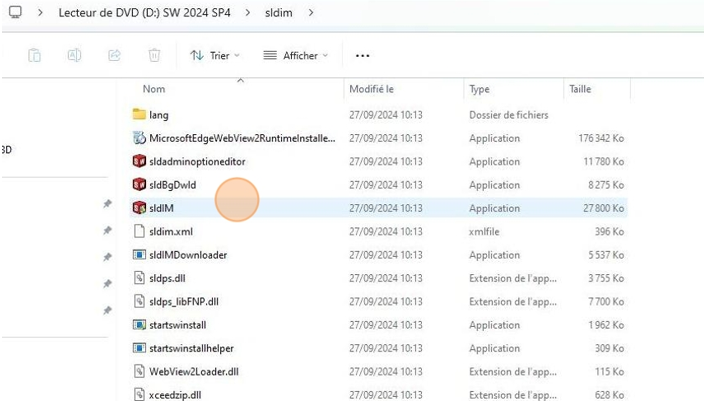Click the xmlfile type cell
Viewport: 704px width, 409px height.
(484, 232)
